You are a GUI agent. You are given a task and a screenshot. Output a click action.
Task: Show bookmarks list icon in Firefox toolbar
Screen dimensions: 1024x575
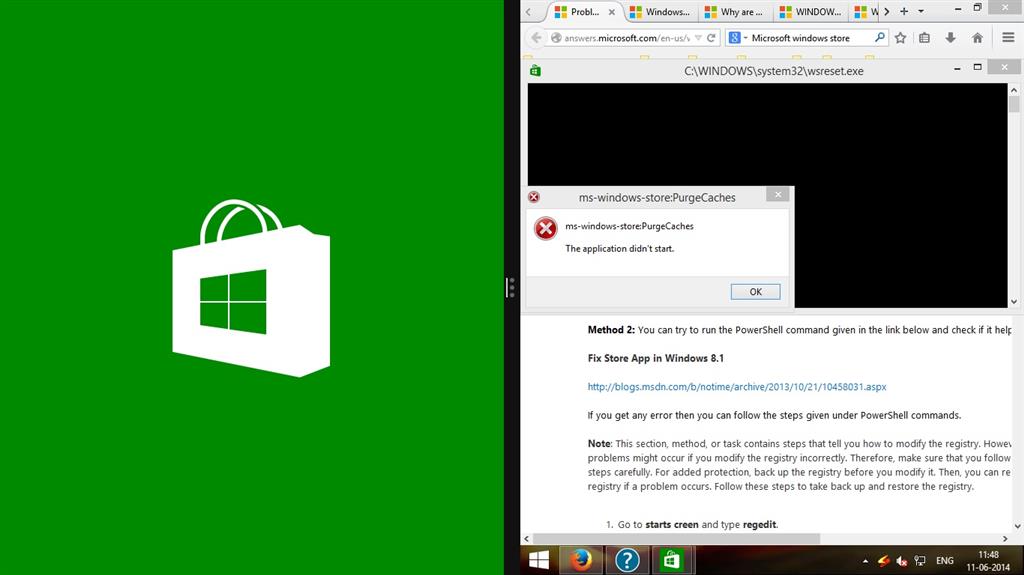[x=924, y=38]
